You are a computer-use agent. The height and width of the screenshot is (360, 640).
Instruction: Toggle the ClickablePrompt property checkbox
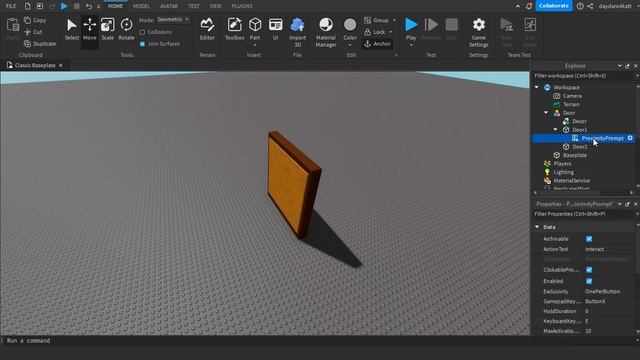coord(589,270)
